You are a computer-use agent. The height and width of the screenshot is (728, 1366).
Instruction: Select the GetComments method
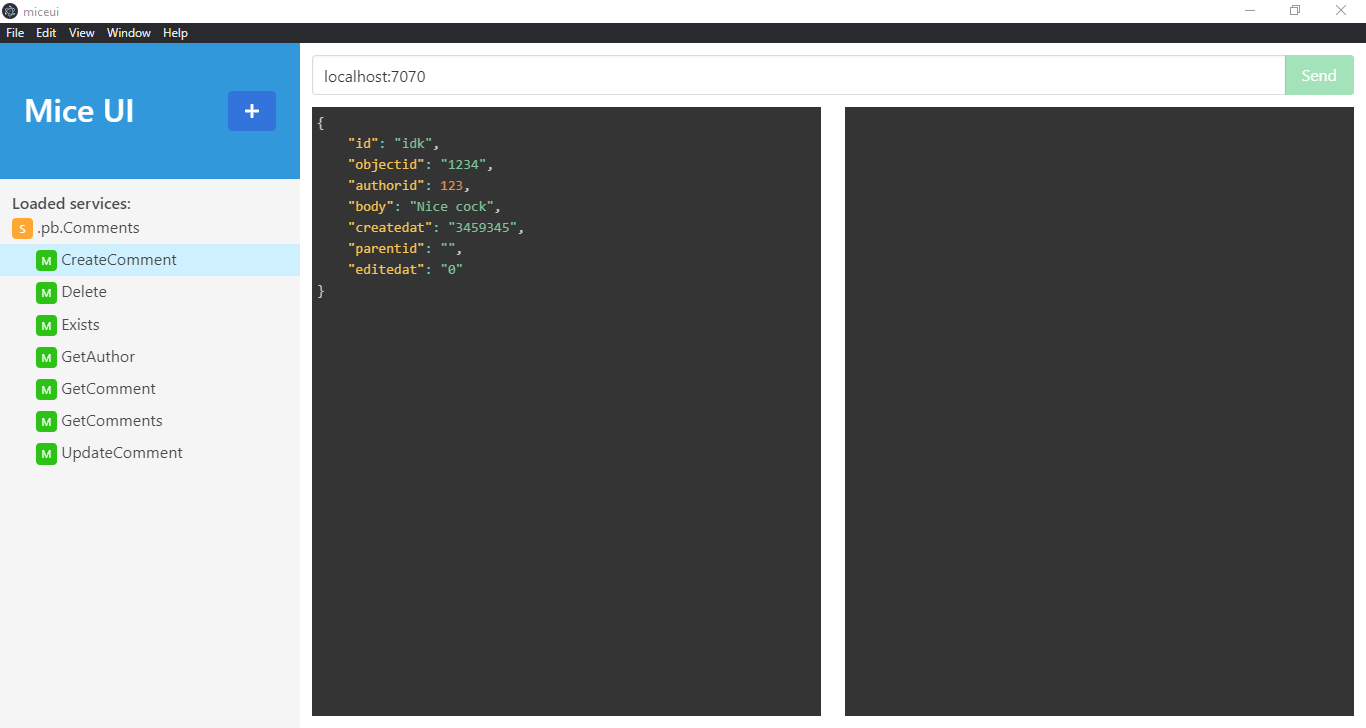[x=112, y=421]
